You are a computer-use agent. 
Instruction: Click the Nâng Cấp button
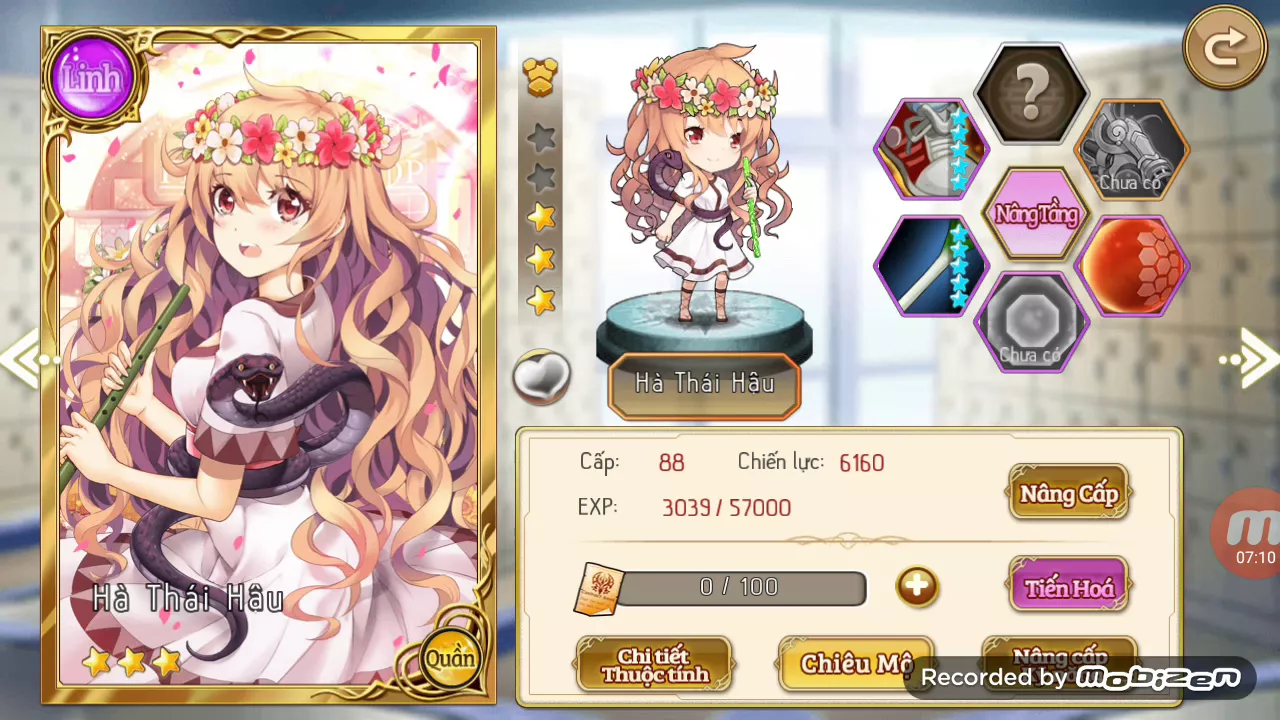tap(1068, 493)
